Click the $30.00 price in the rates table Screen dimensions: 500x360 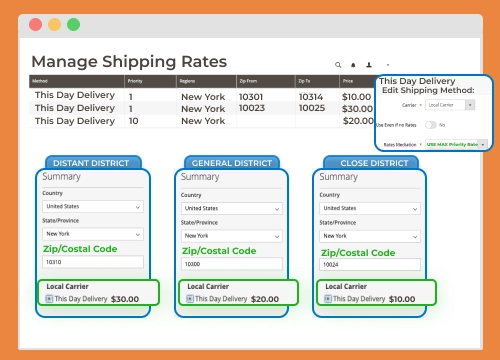pyautogui.click(x=357, y=109)
